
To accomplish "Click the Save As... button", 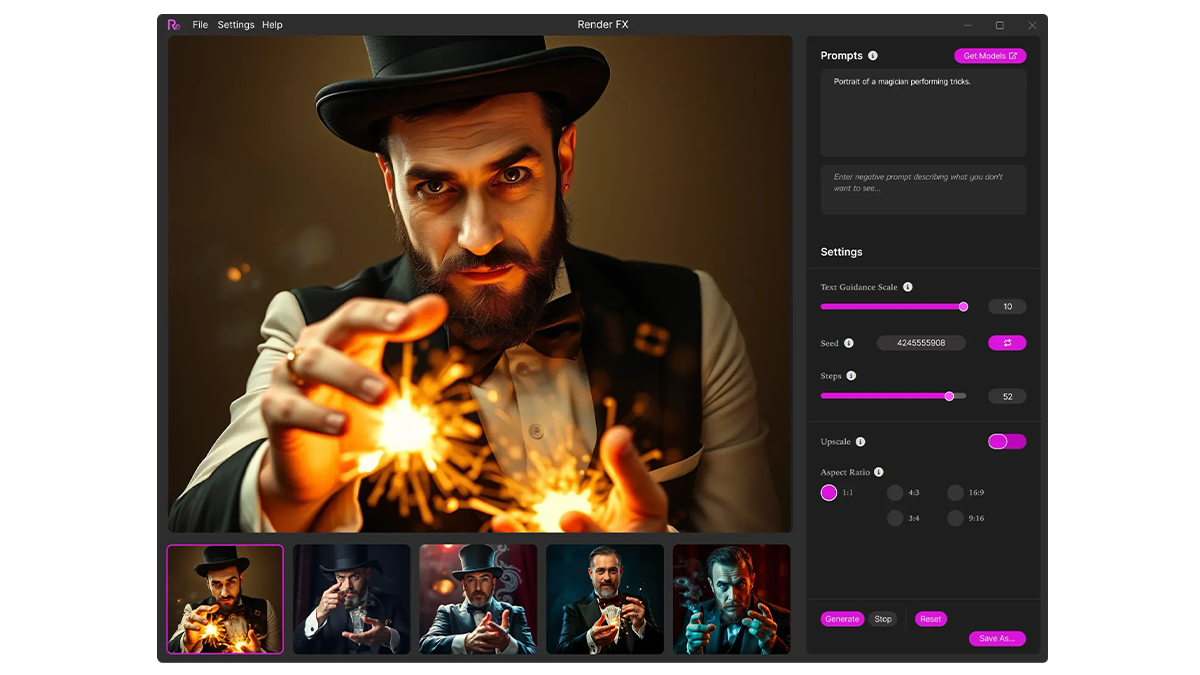I will pos(997,639).
